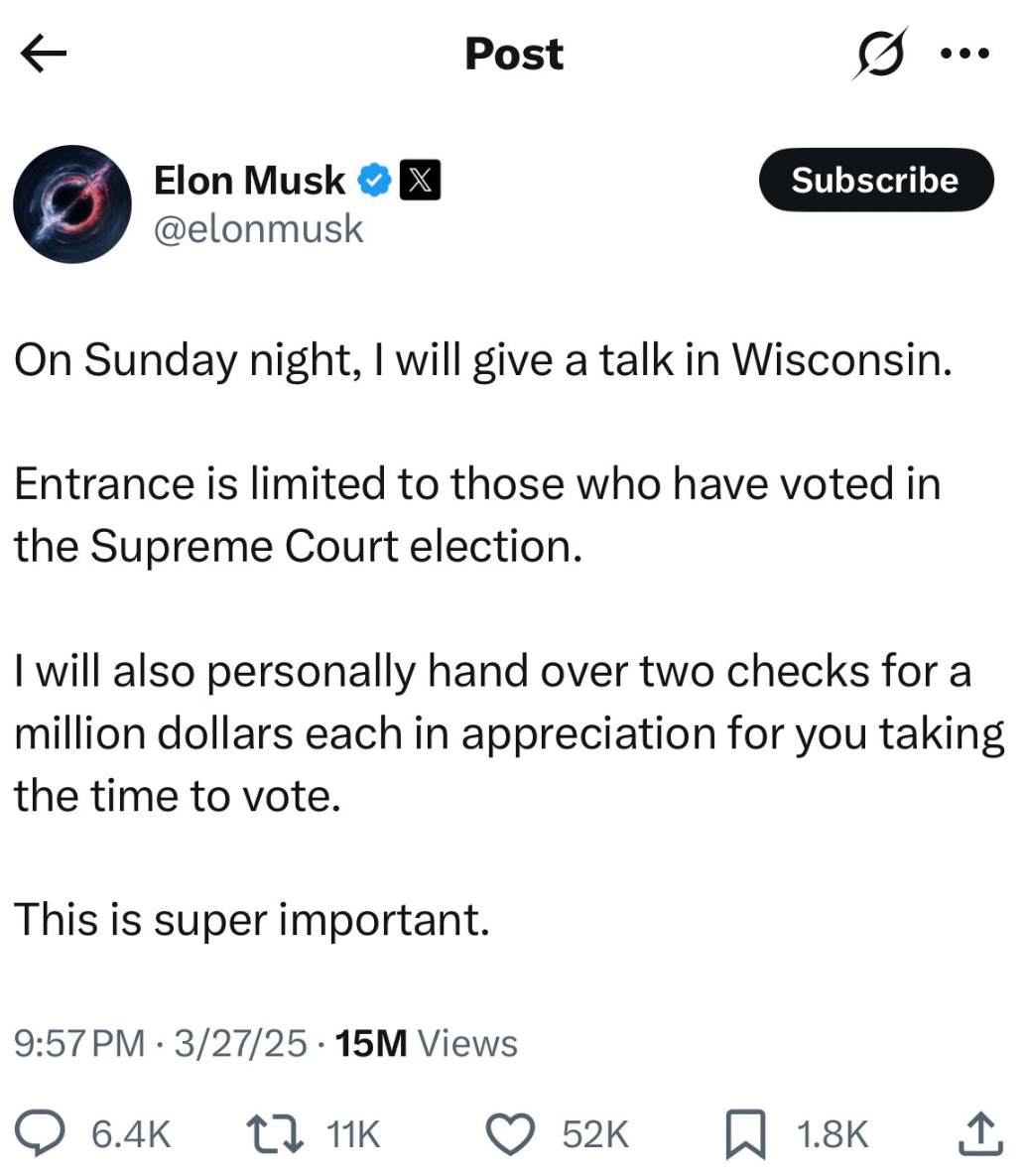Click the share upload icon

point(978,1133)
